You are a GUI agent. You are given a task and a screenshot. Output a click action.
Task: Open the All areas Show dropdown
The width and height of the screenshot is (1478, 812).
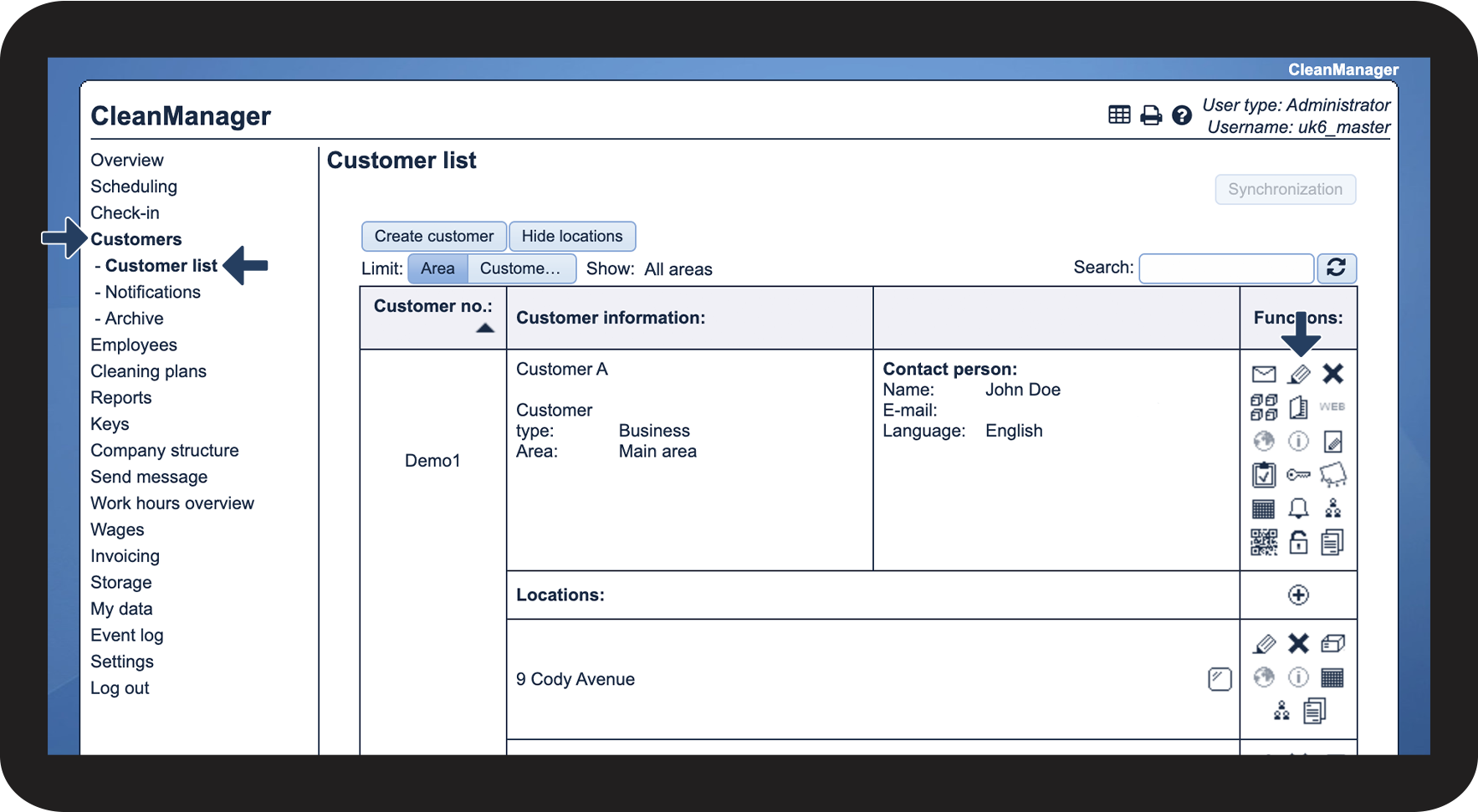tap(678, 269)
